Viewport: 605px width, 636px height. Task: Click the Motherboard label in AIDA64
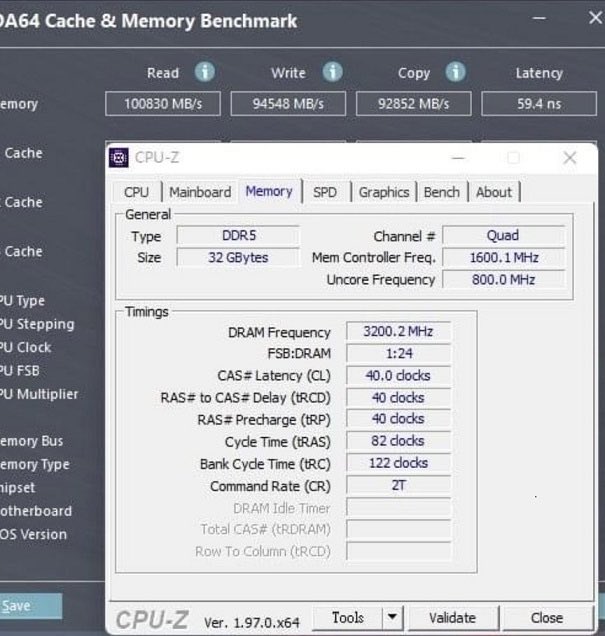click(x=36, y=511)
